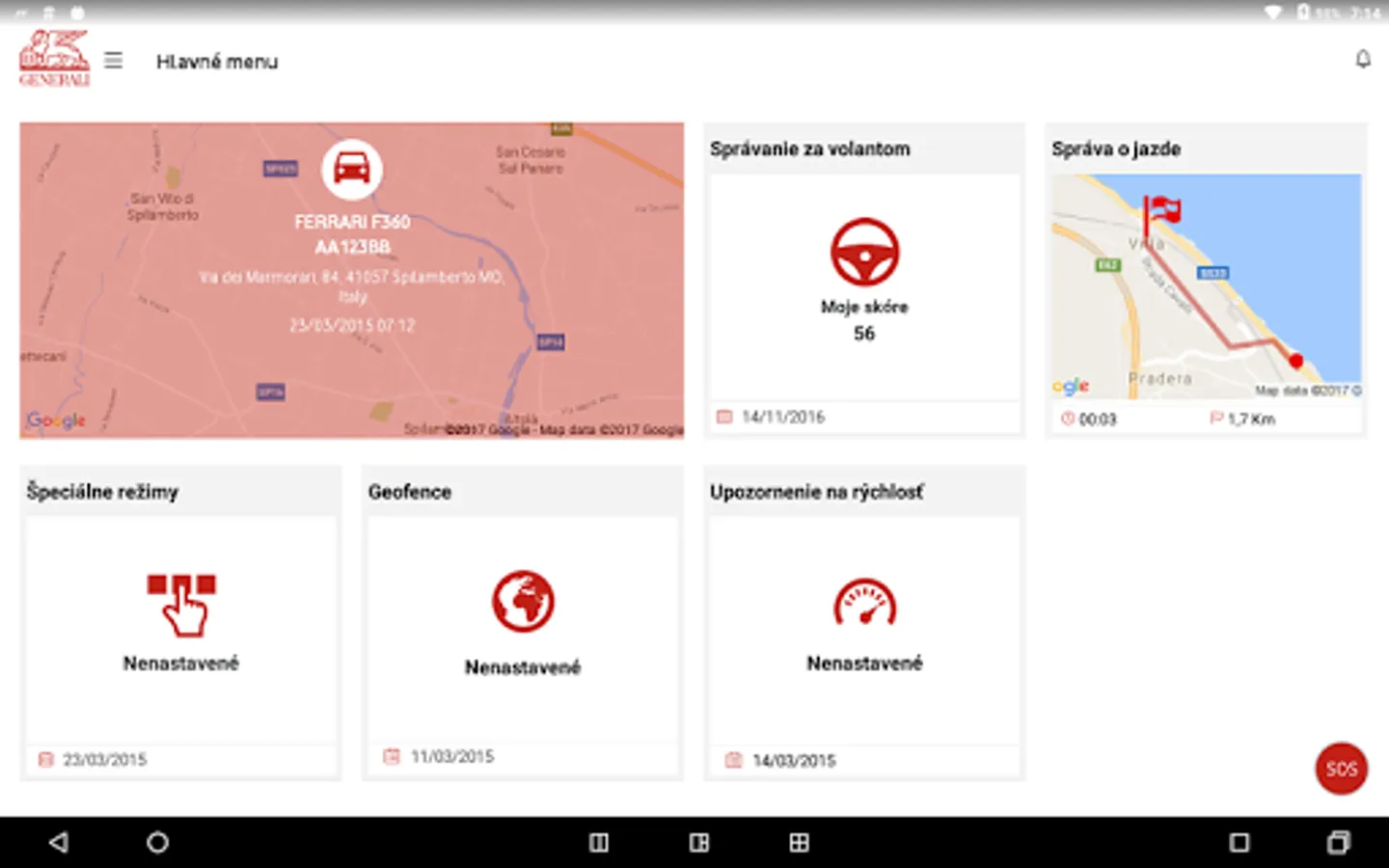Tap the battery status icon

(1304, 12)
